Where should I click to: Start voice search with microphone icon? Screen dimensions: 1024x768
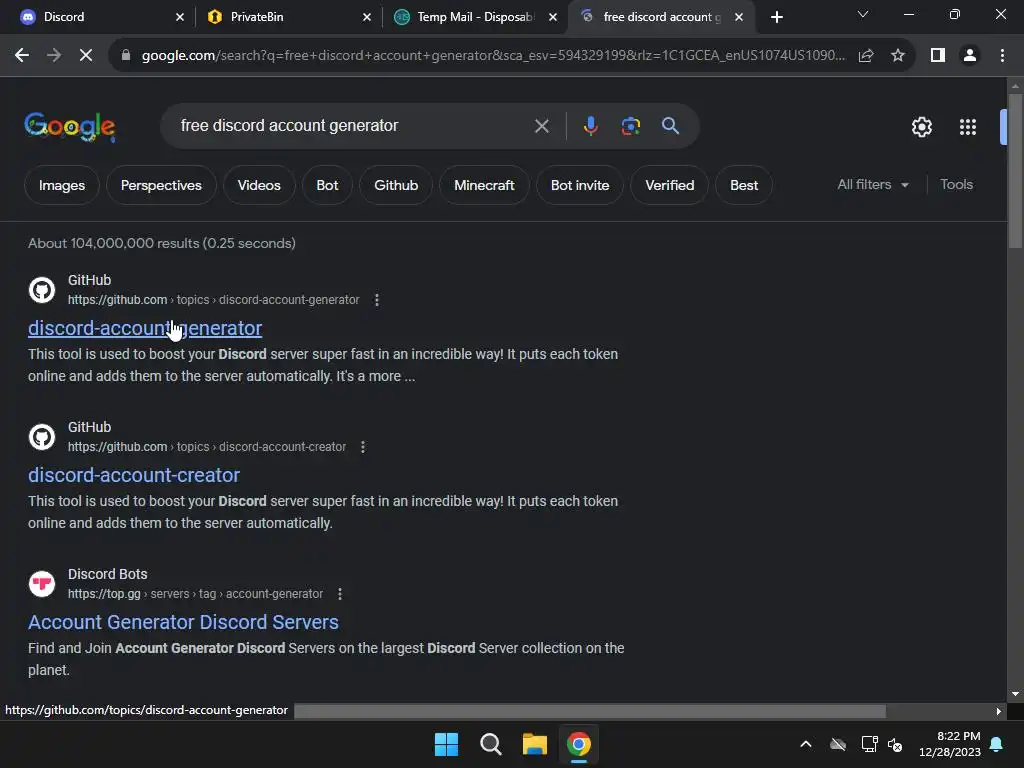point(590,125)
